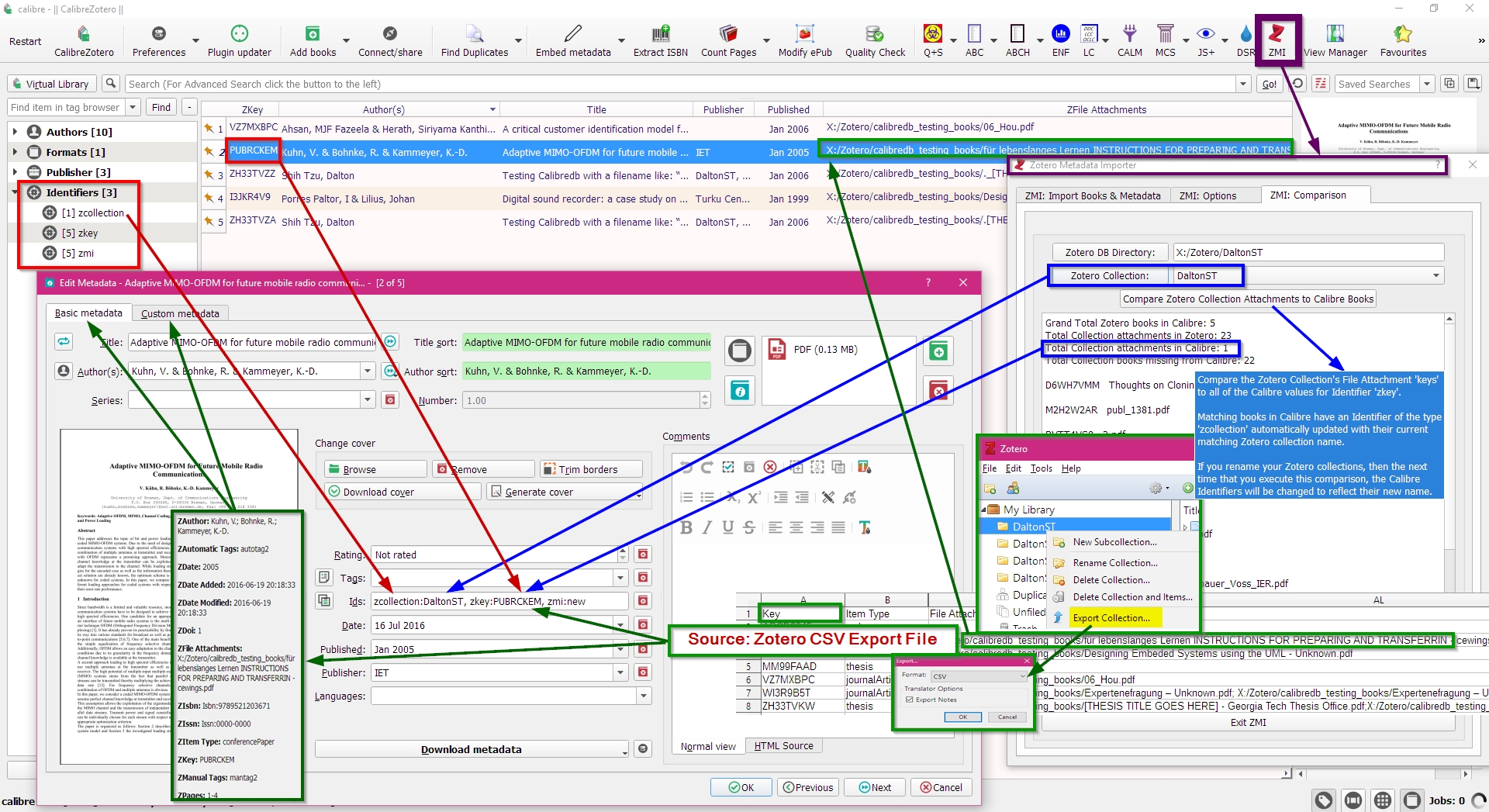
Task: Click the Number field spinner arrows
Action: click(x=705, y=400)
